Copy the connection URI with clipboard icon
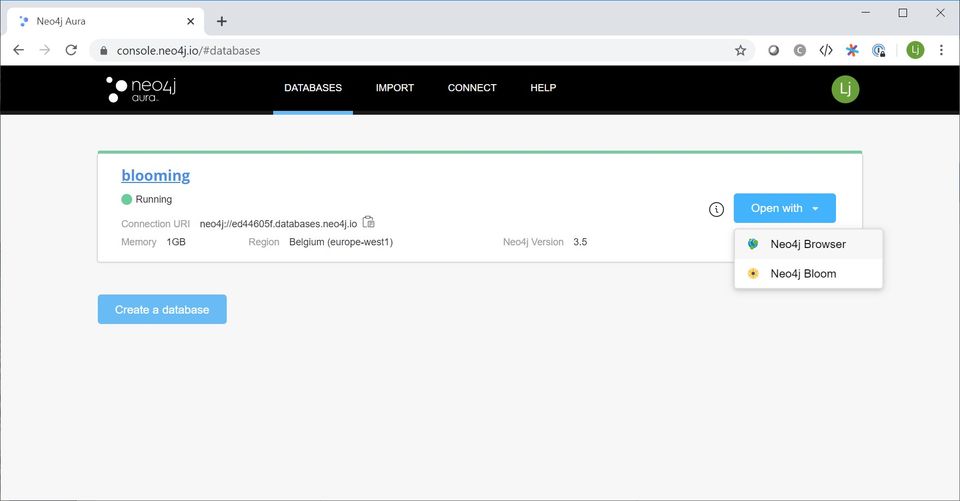This screenshot has width=960, height=501. click(x=369, y=222)
